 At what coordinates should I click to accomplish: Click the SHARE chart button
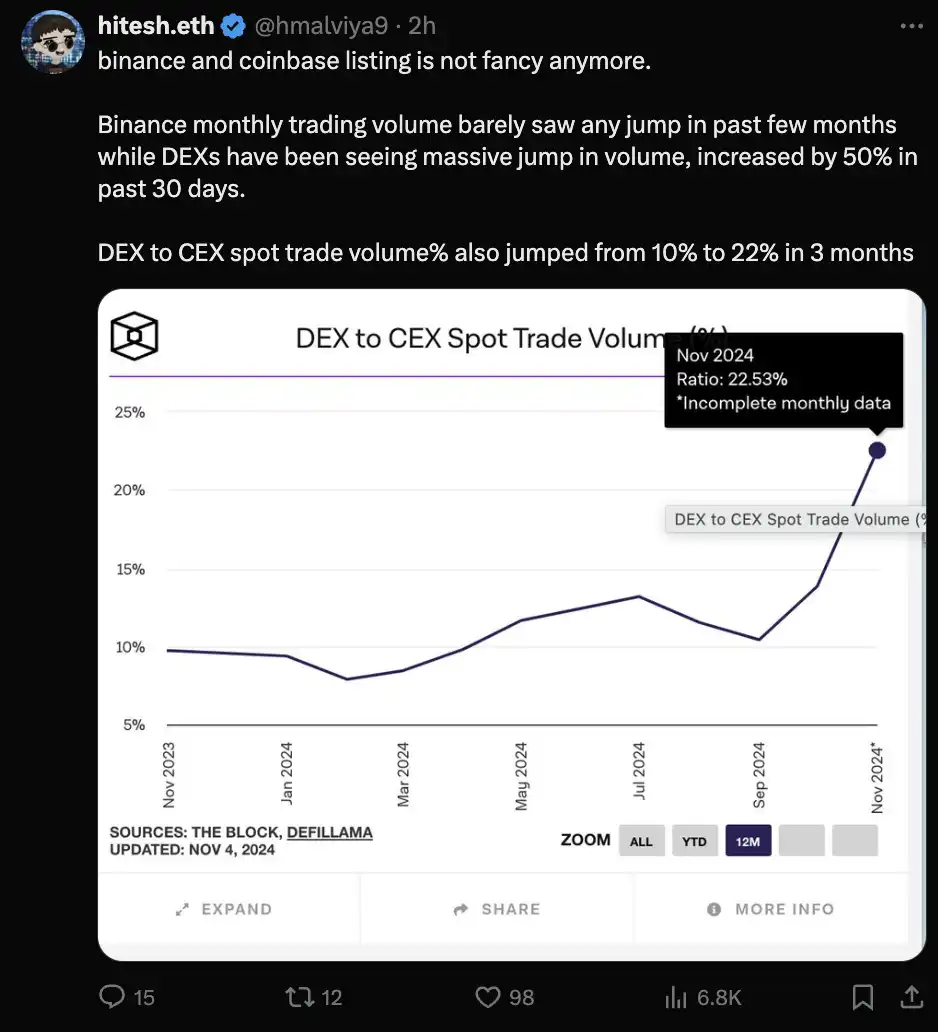click(x=497, y=909)
